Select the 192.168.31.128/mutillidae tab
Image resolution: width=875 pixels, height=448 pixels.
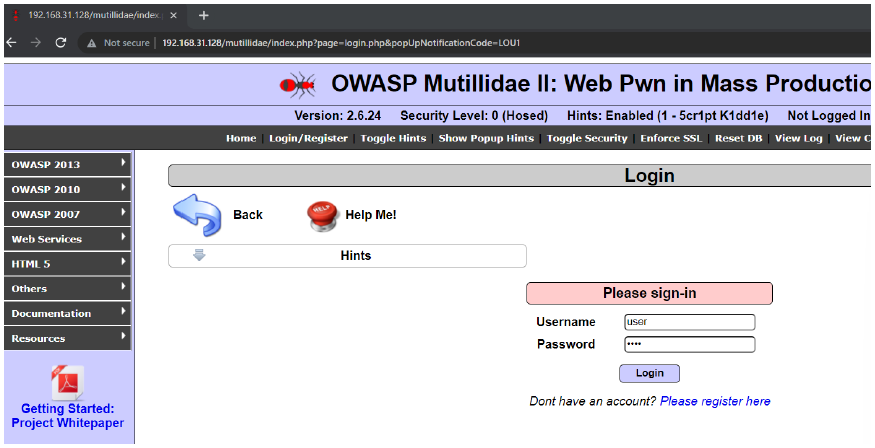tap(96, 15)
